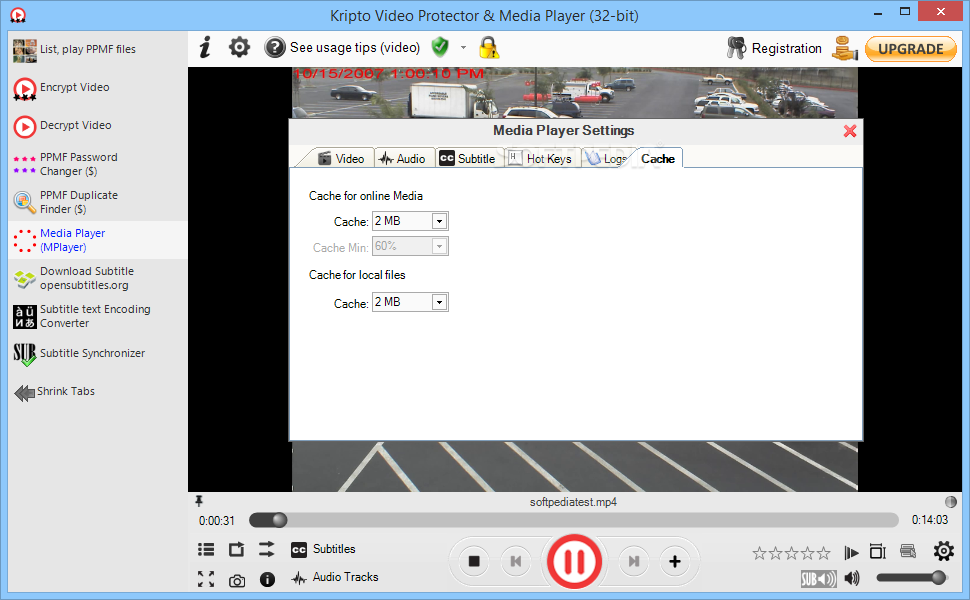970x600 pixels.
Task: Click the gold coins icon
Action: 844,48
